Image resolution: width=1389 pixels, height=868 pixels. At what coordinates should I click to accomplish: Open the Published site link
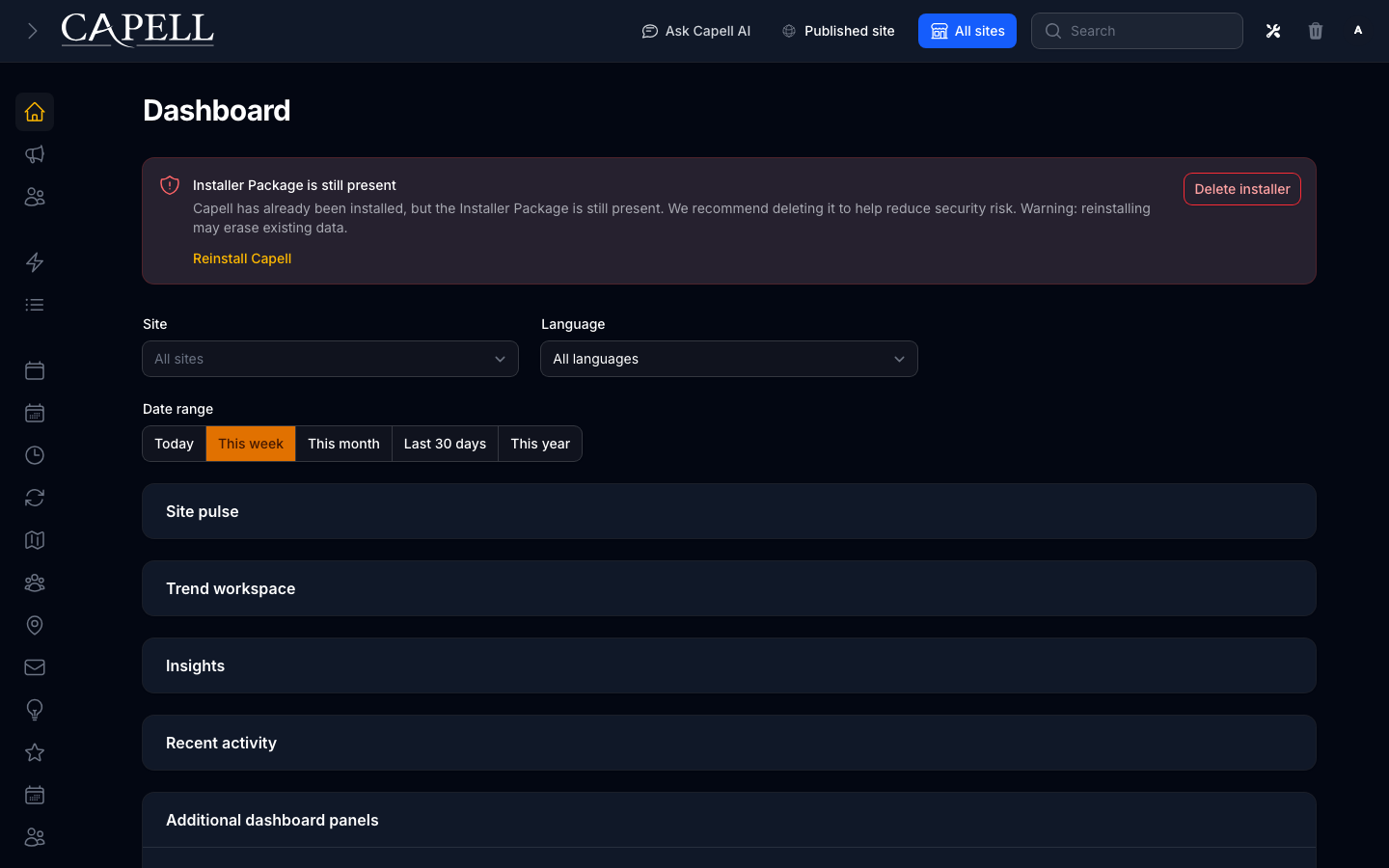(x=837, y=31)
